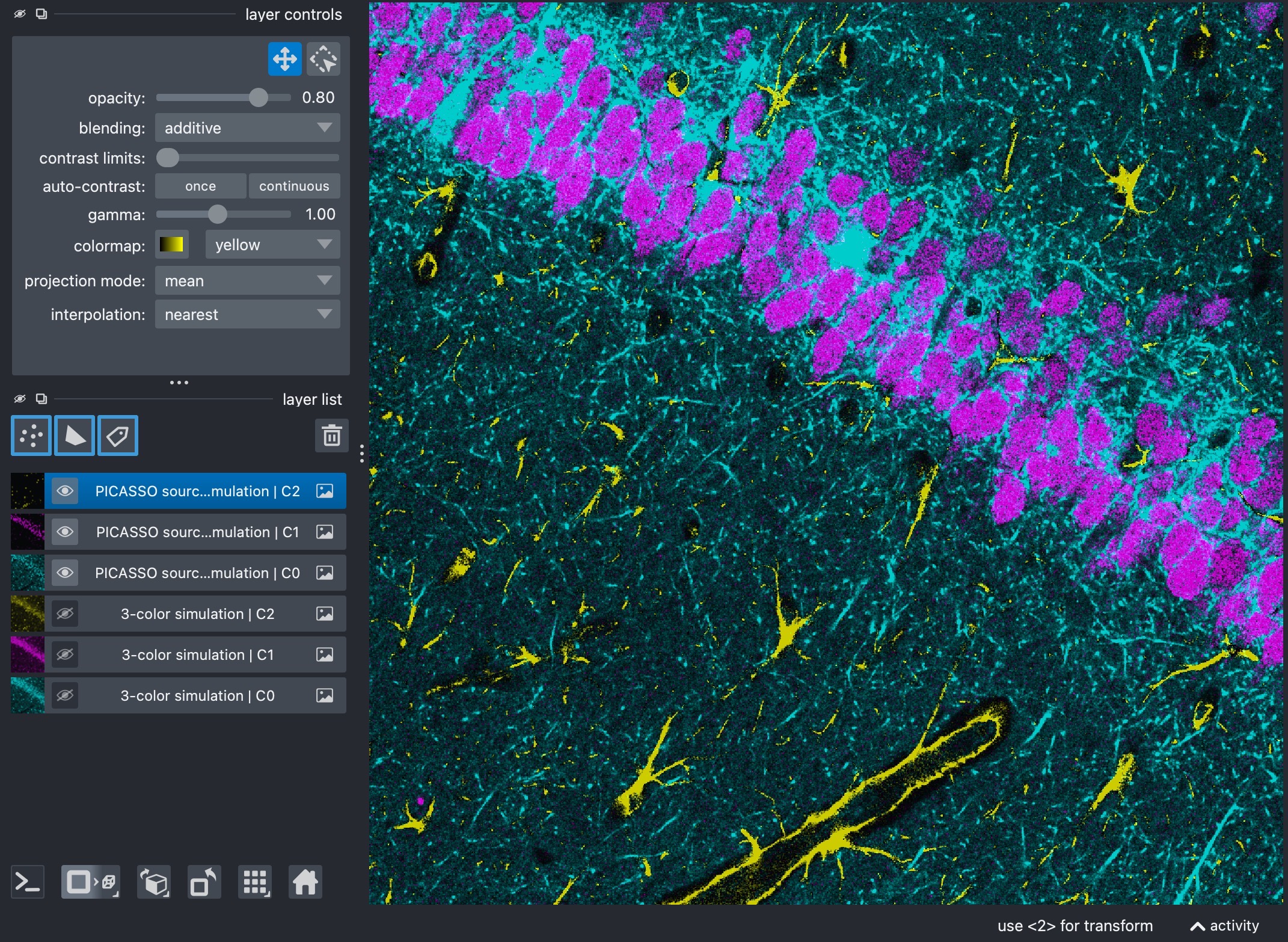Click the gamma slider handle
The image size is (1288, 942).
218,214
